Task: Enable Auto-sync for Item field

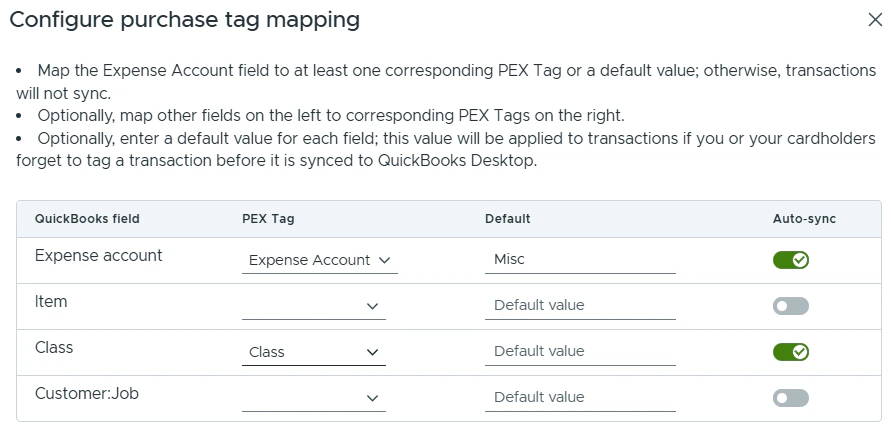Action: coord(790,306)
